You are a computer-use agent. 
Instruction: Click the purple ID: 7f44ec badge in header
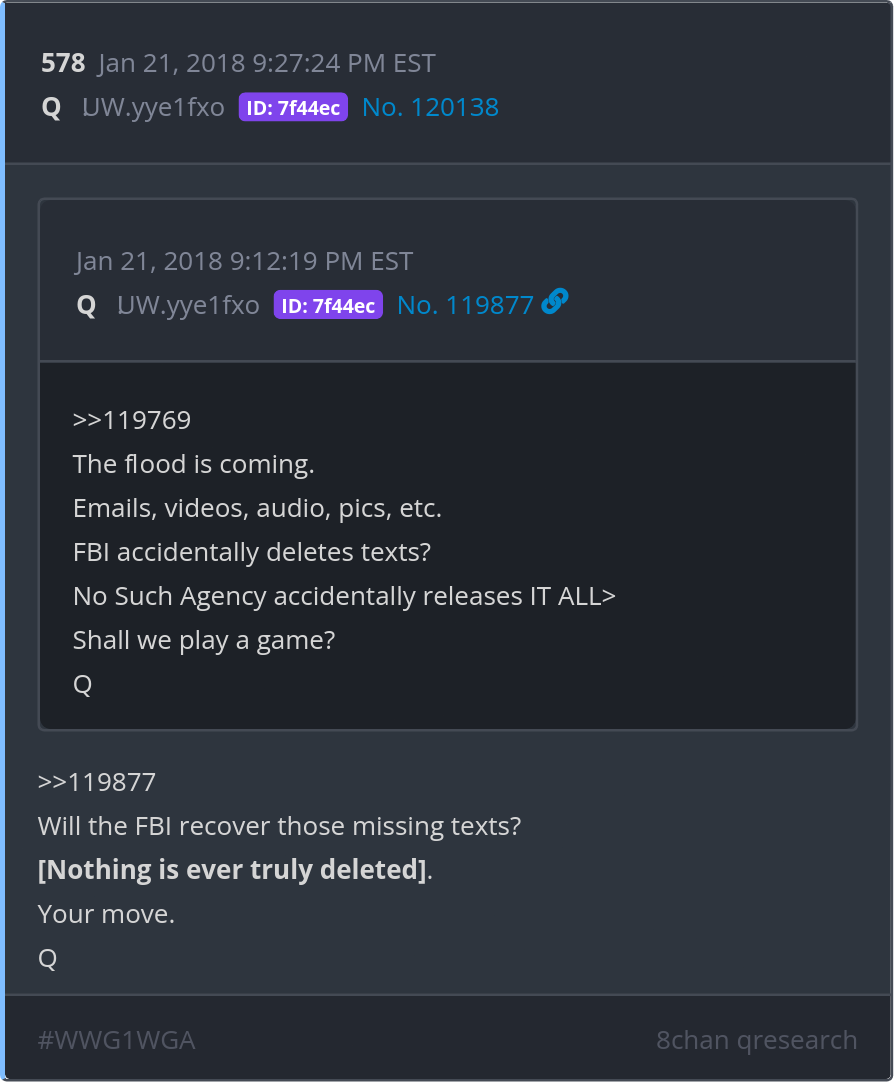coord(293,108)
